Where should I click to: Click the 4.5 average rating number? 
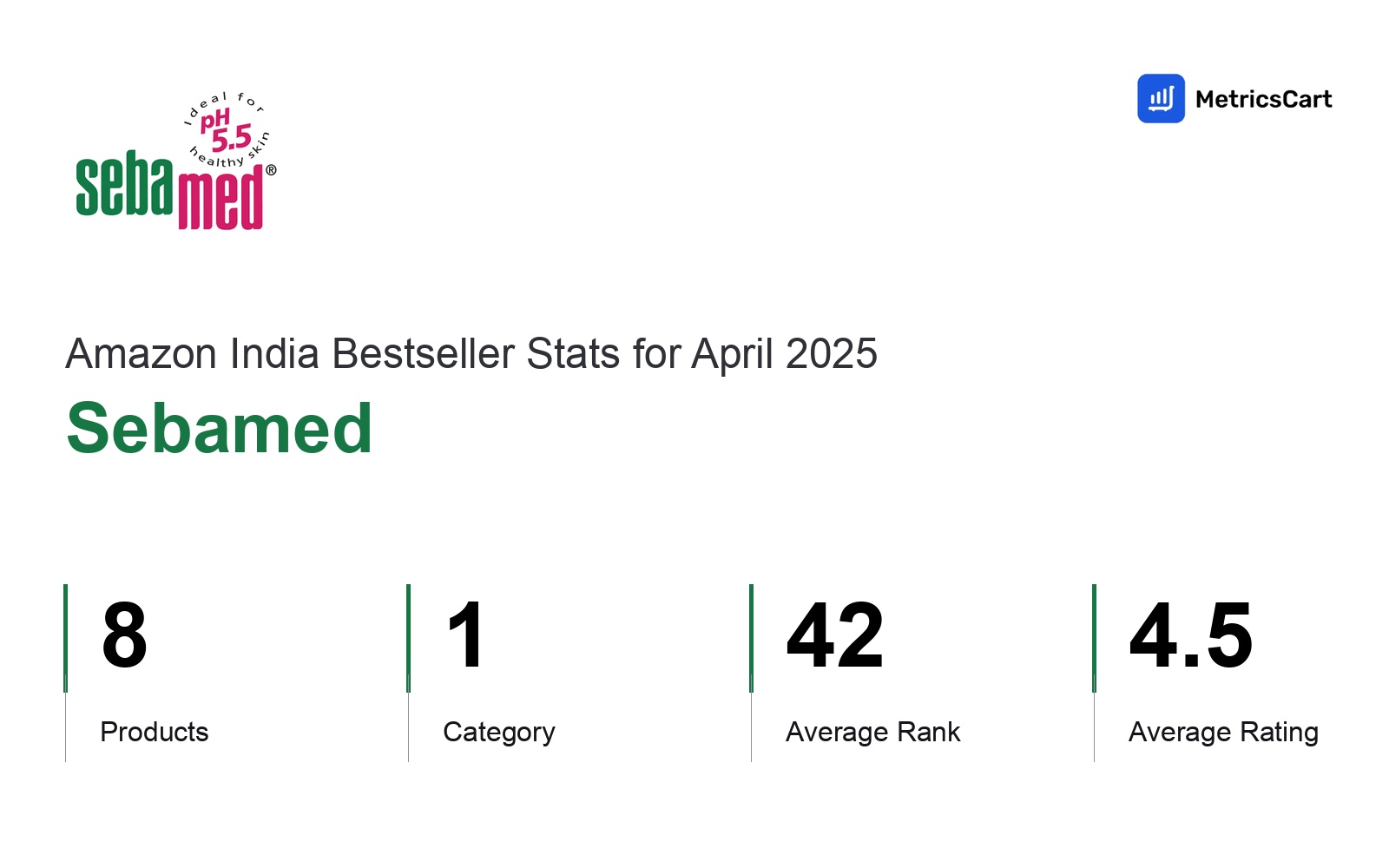click(x=1191, y=636)
